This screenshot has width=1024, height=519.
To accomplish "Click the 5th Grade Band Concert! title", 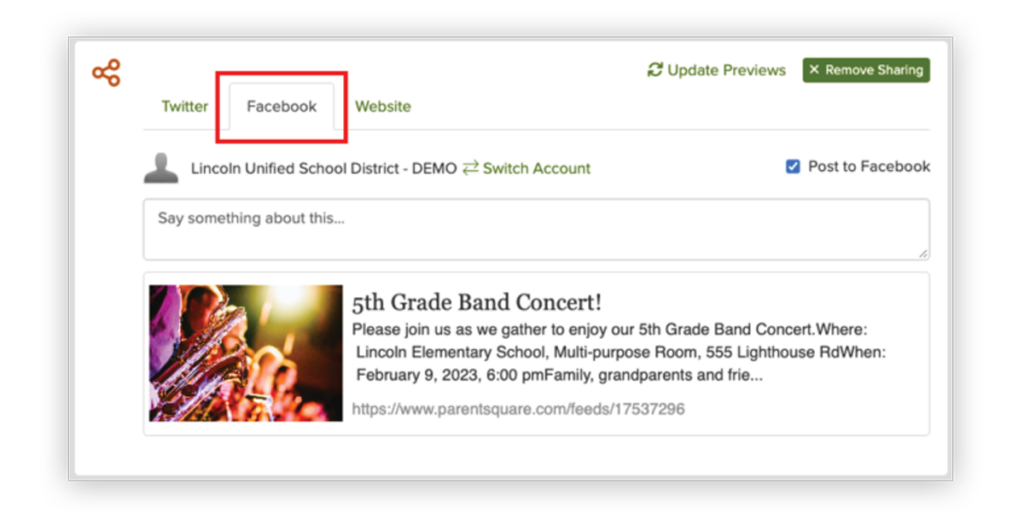I will (477, 302).
